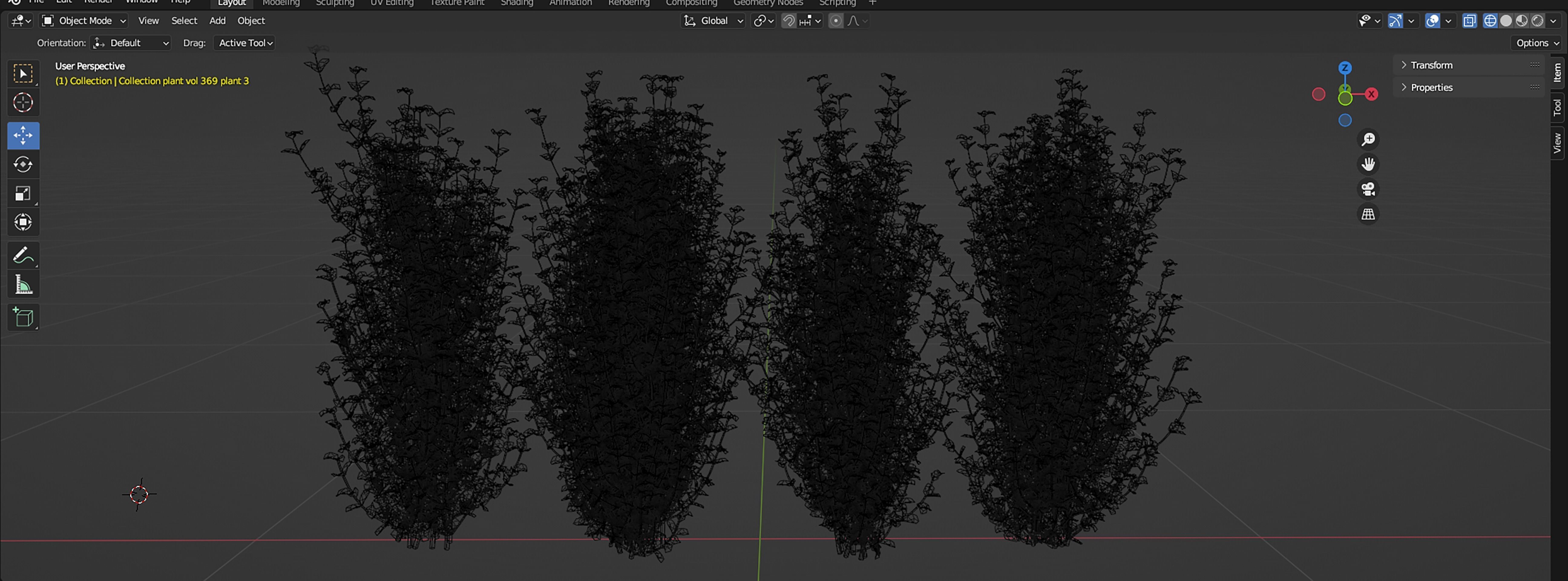
Task: Add a new workspace with plus button
Action: tap(872, 3)
